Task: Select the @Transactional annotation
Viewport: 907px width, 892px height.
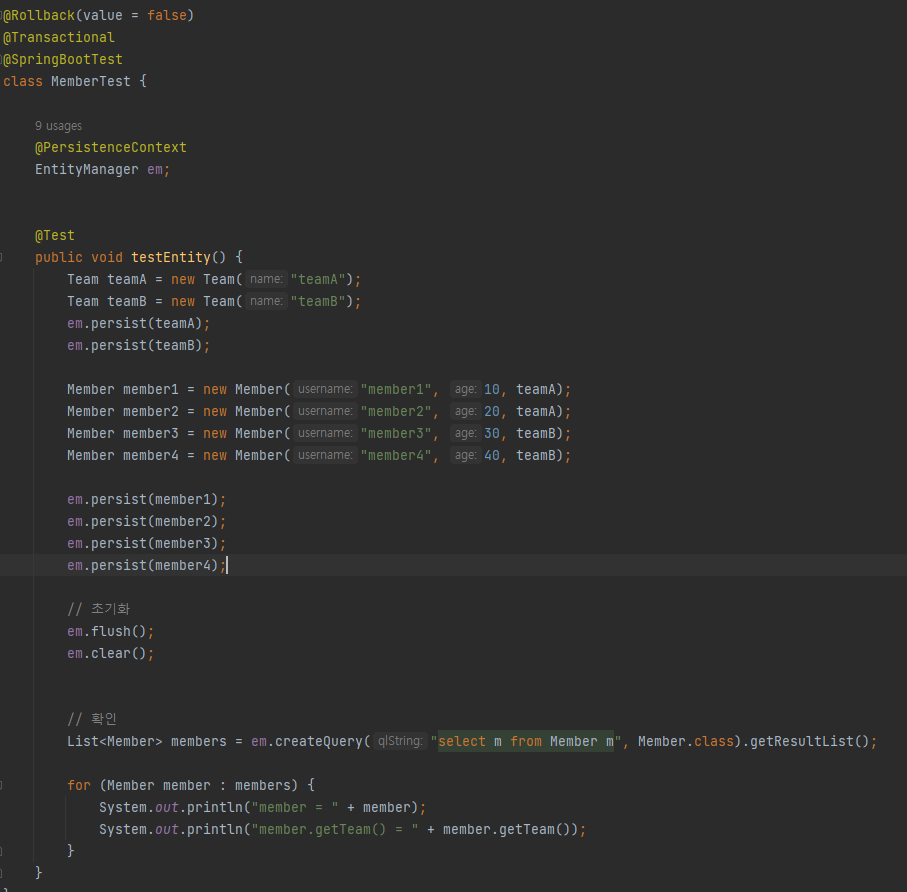Action: (x=59, y=38)
